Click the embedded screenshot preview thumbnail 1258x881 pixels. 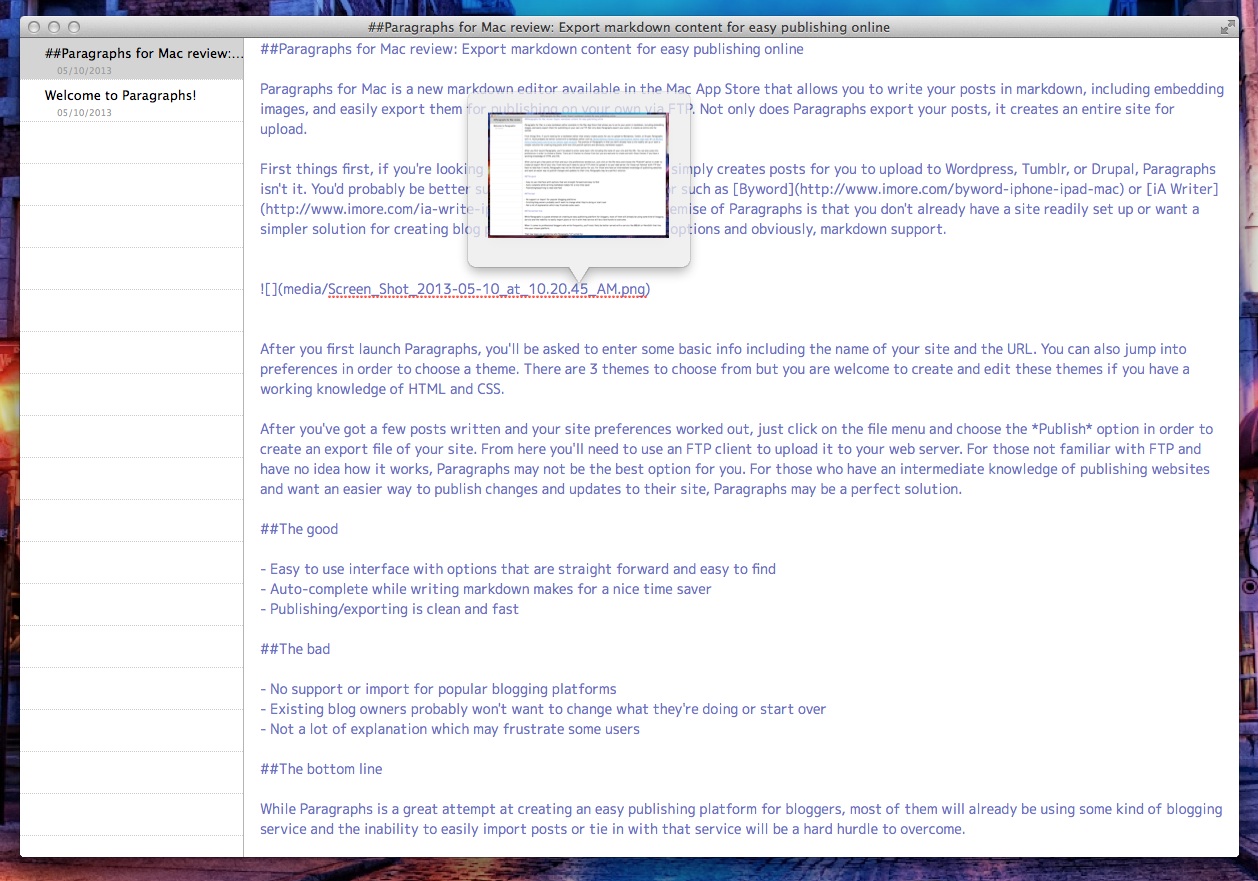[x=578, y=174]
